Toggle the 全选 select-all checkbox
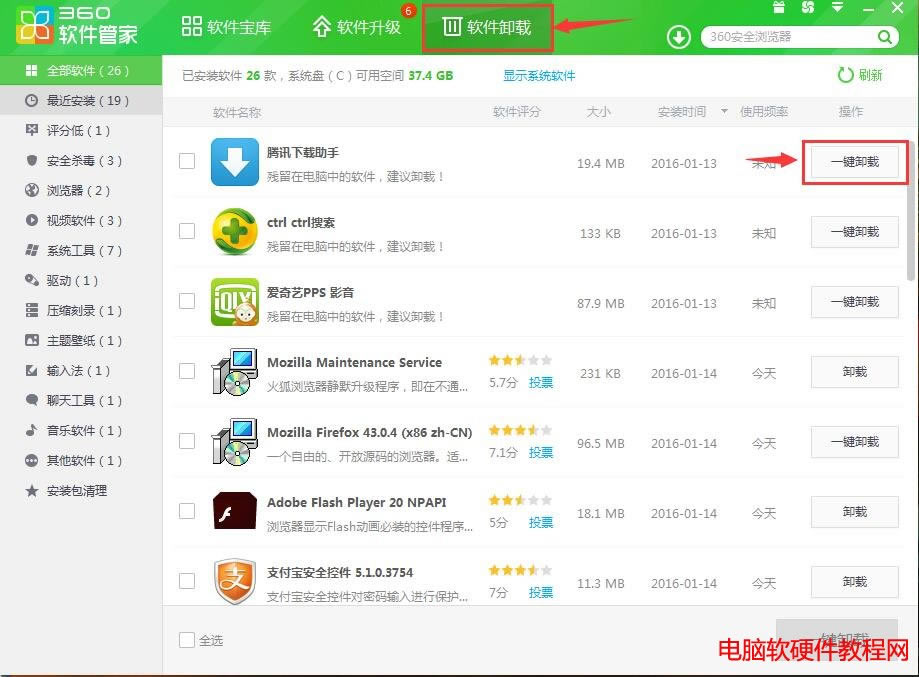 [x=187, y=639]
